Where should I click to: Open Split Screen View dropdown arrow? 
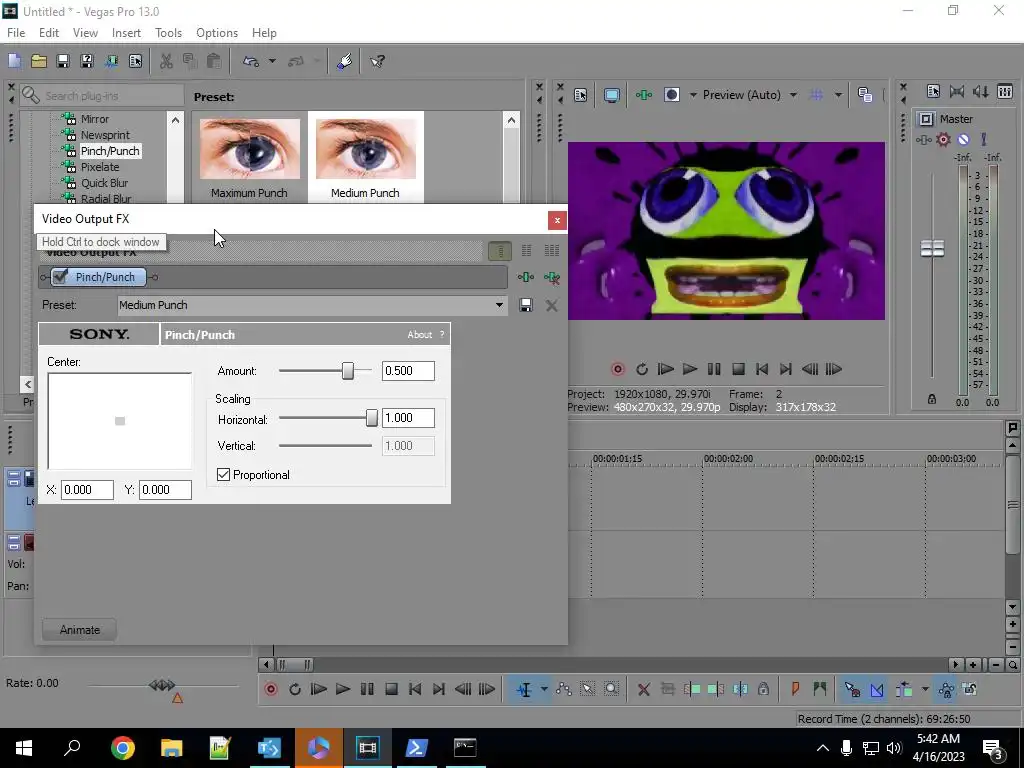point(693,95)
